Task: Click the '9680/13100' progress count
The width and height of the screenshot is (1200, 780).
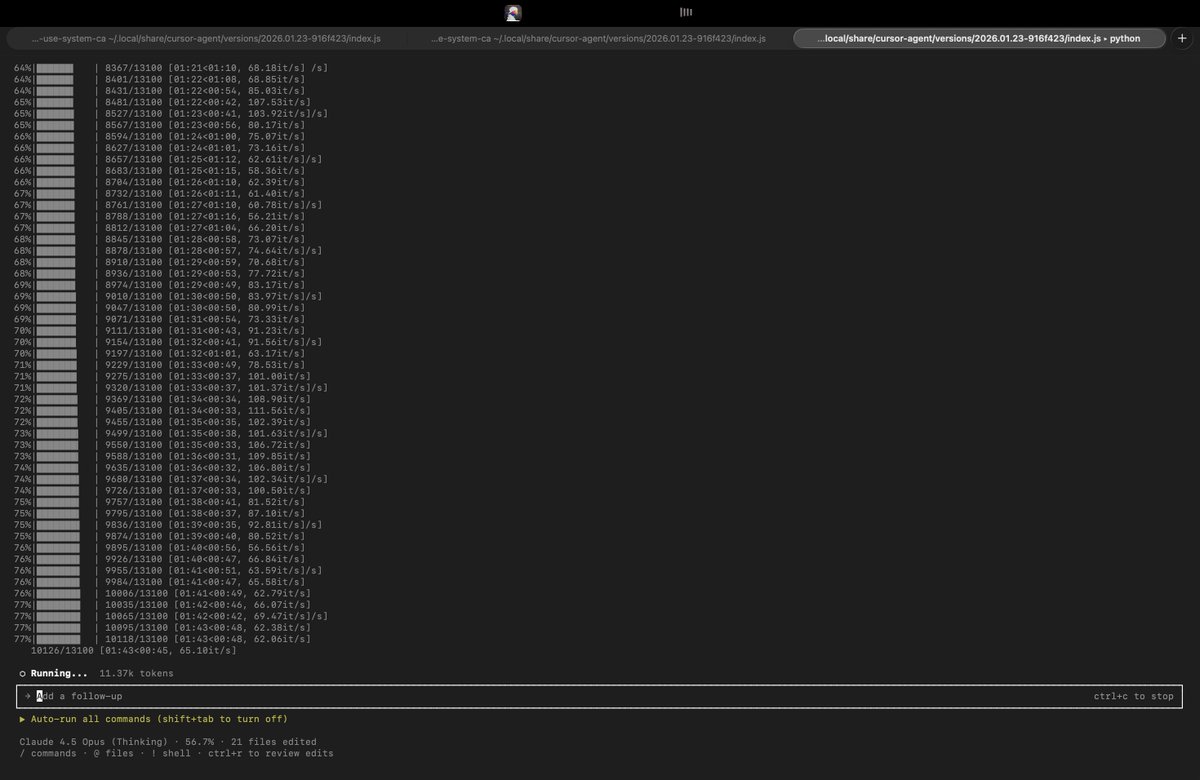Action: pos(133,479)
